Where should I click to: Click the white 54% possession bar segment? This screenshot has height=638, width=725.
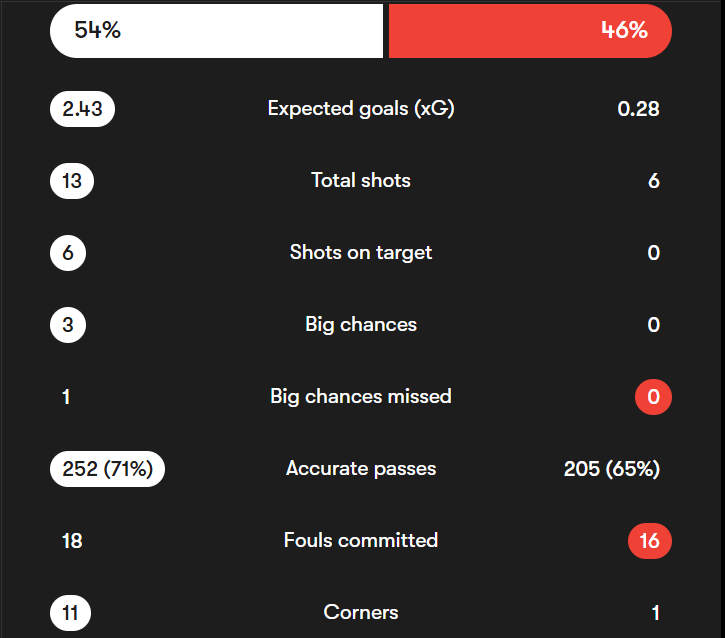(x=216, y=31)
